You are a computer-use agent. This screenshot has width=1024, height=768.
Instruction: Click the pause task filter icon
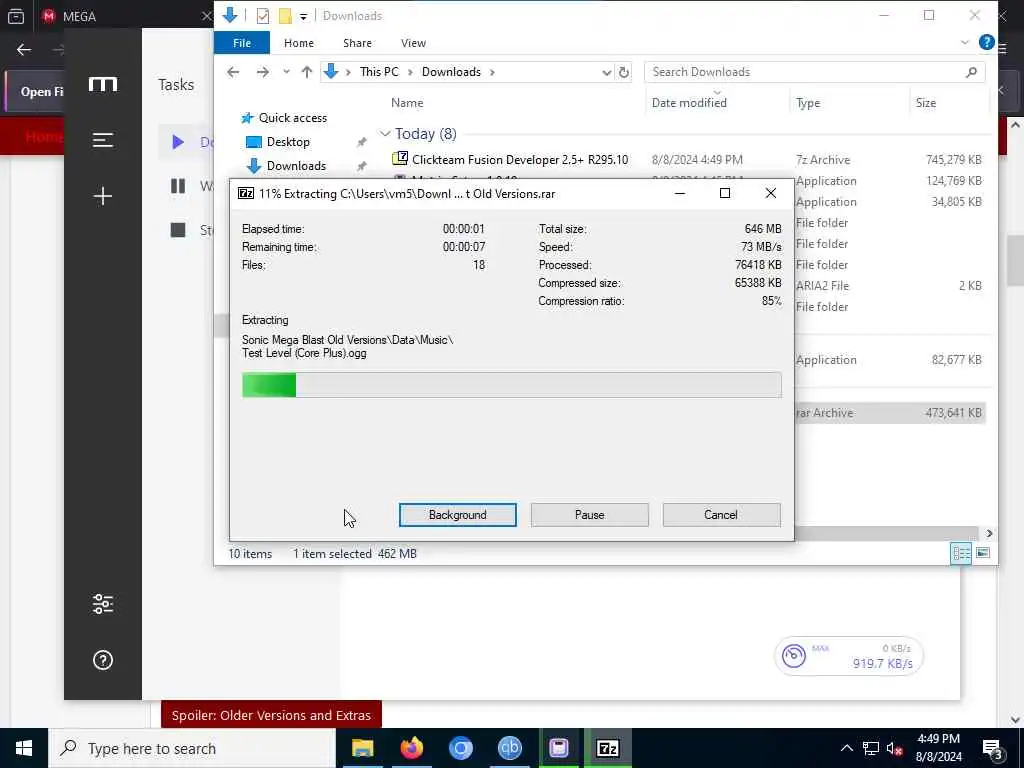(178, 186)
